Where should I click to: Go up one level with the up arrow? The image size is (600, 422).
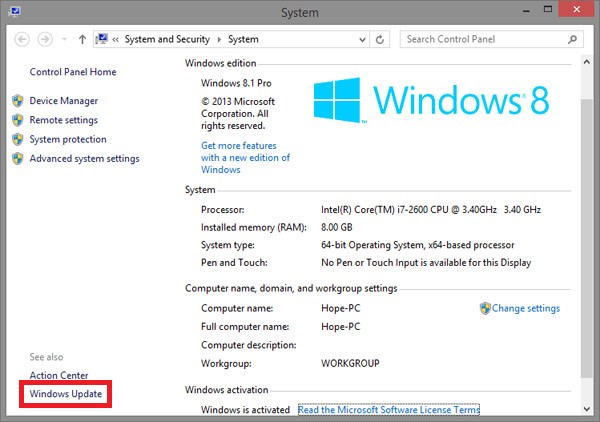82,39
